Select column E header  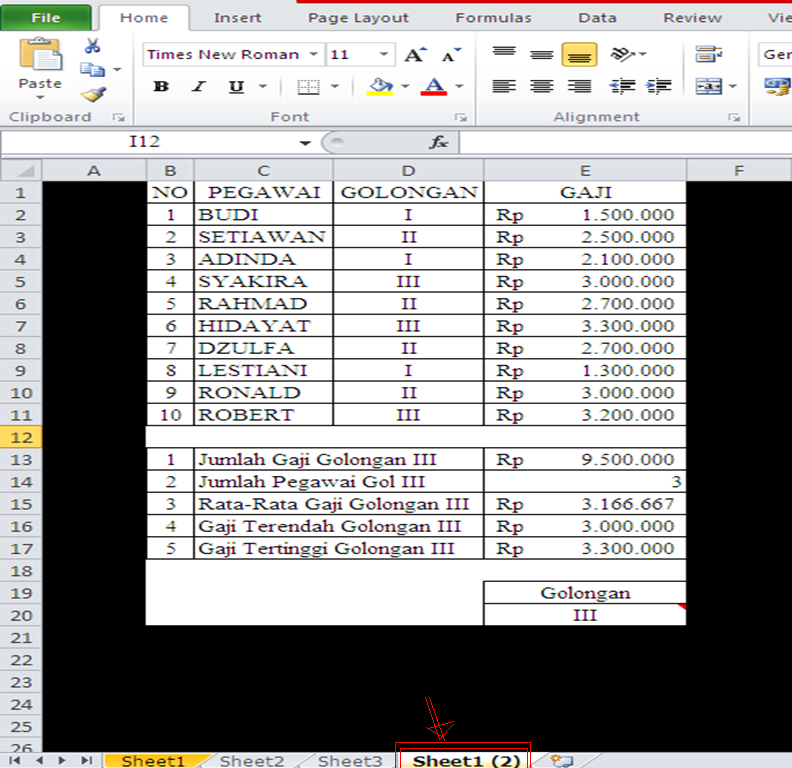coord(585,170)
